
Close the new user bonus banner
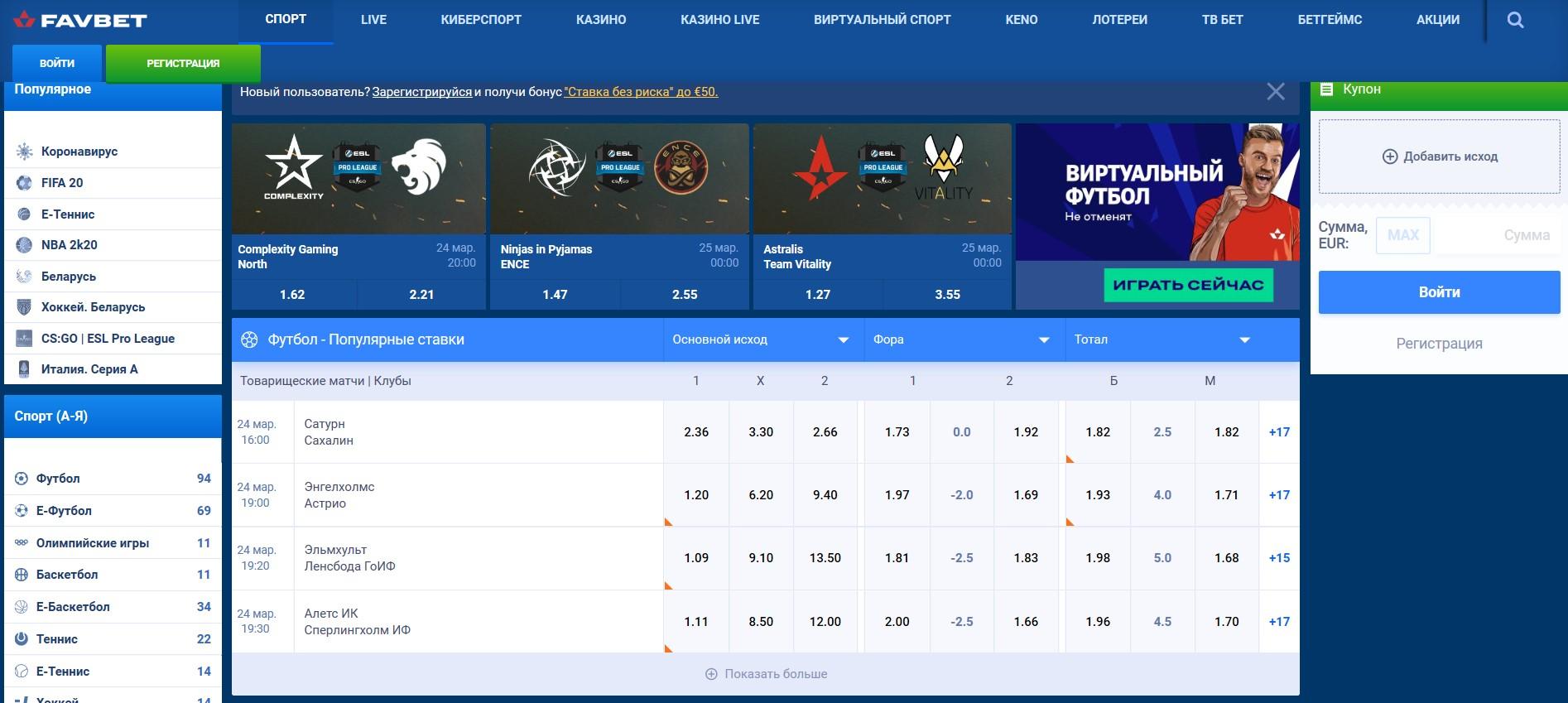1275,92
